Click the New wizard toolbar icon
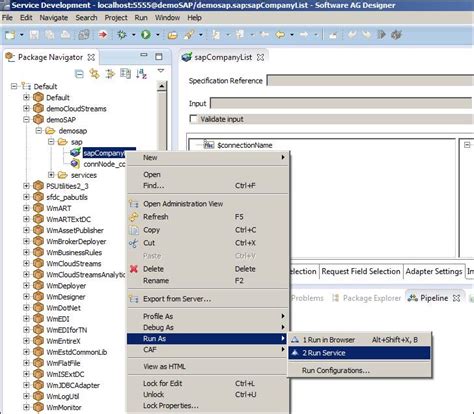474x414 pixels. pyautogui.click(x=10, y=35)
